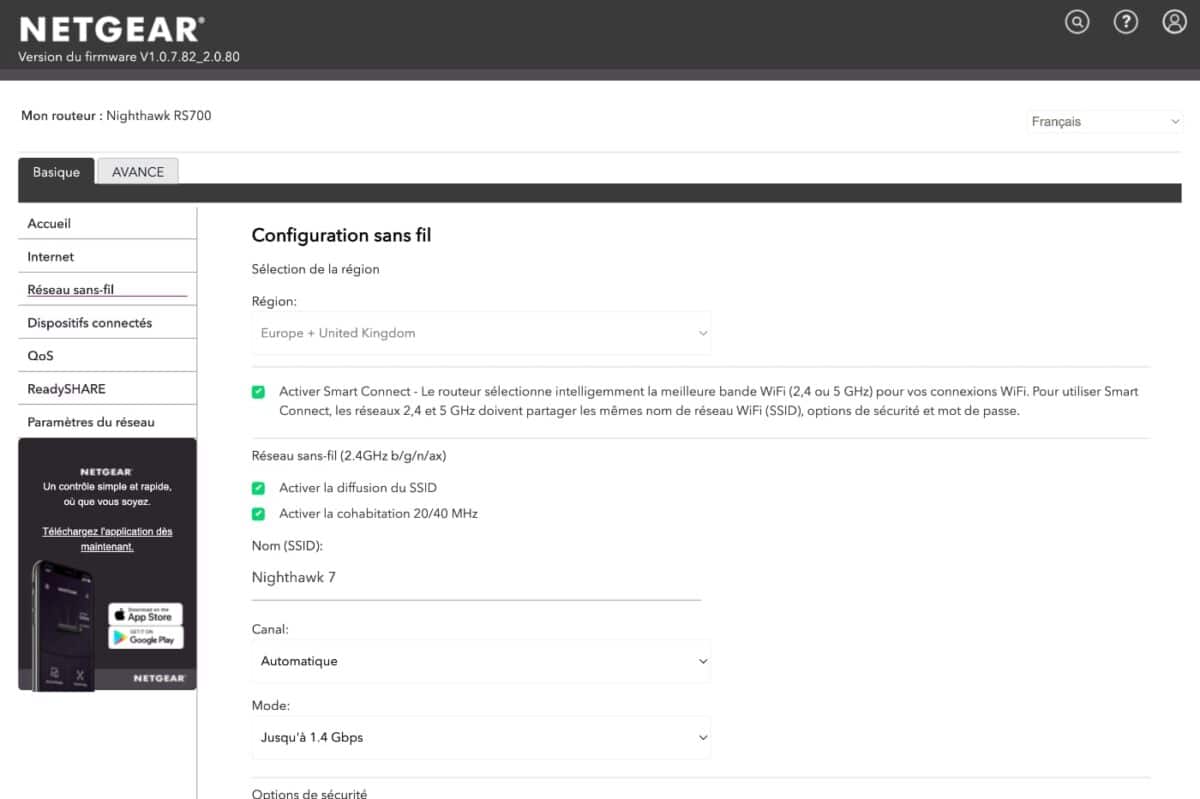1200x799 pixels.
Task: Open QoS in the sidebar
Action: coord(107,356)
